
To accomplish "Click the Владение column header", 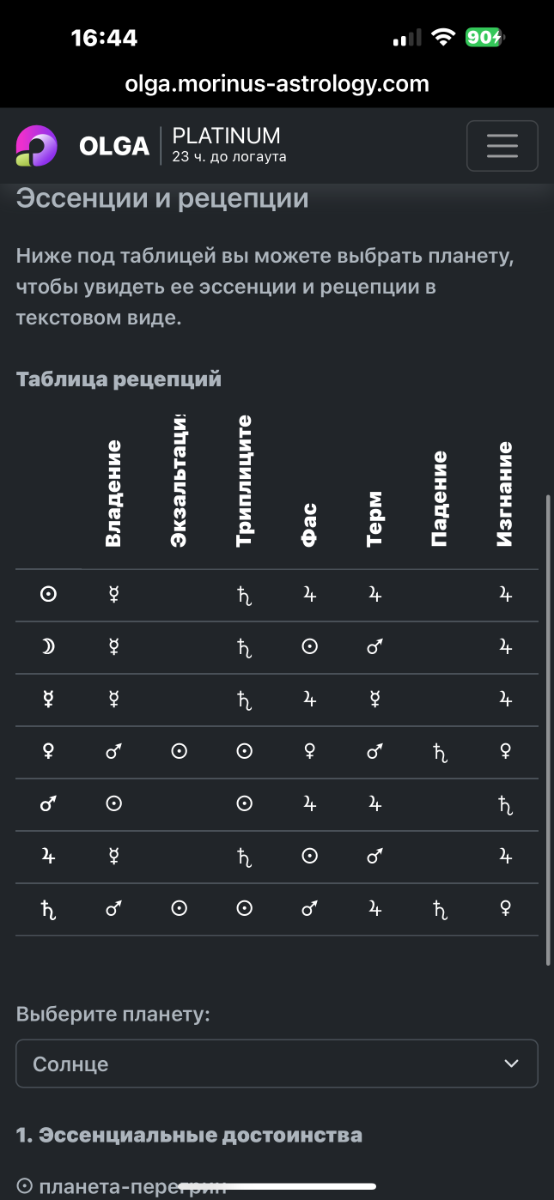I will click(113, 493).
